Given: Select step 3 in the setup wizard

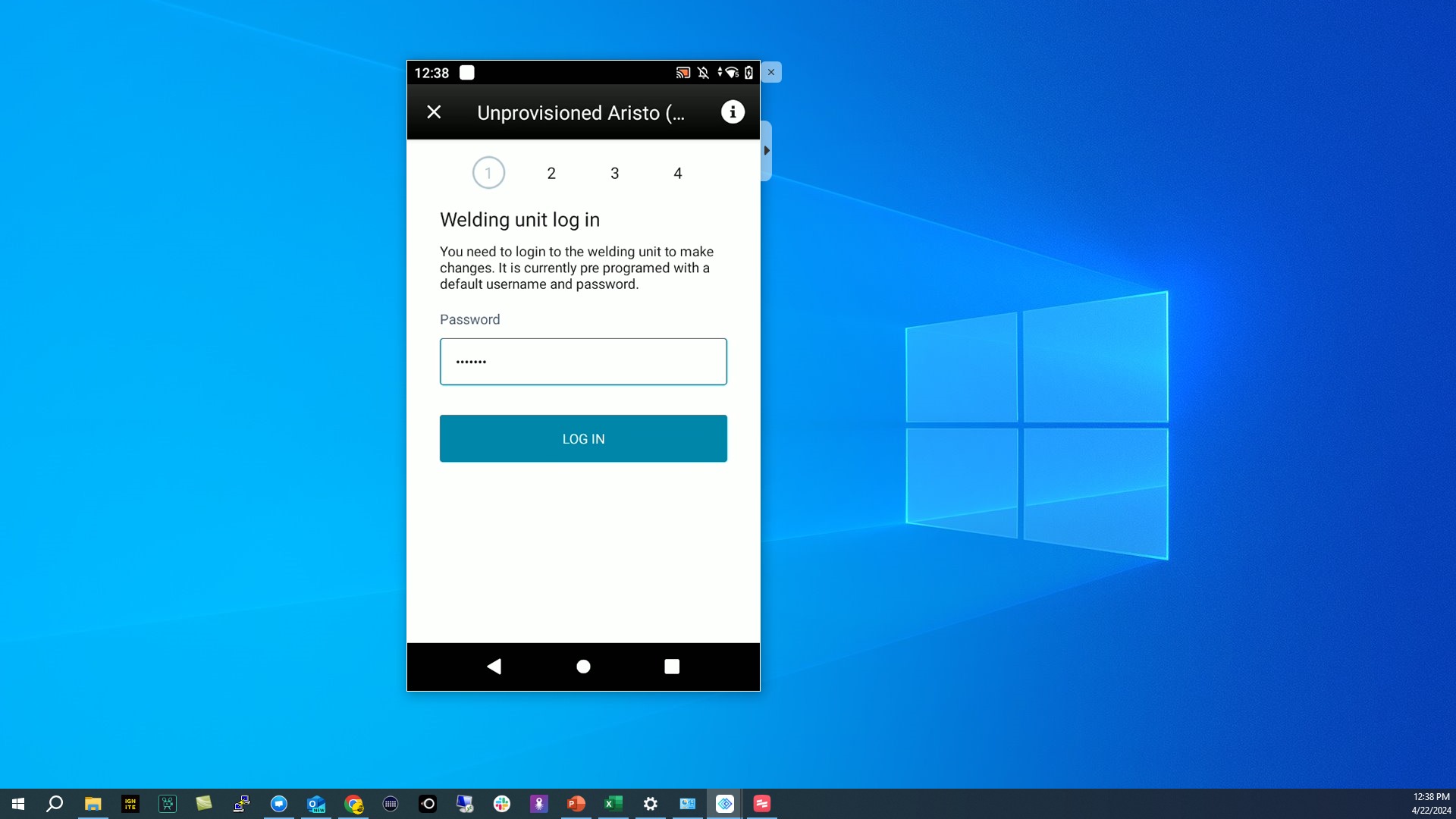Looking at the screenshot, I should point(615,174).
